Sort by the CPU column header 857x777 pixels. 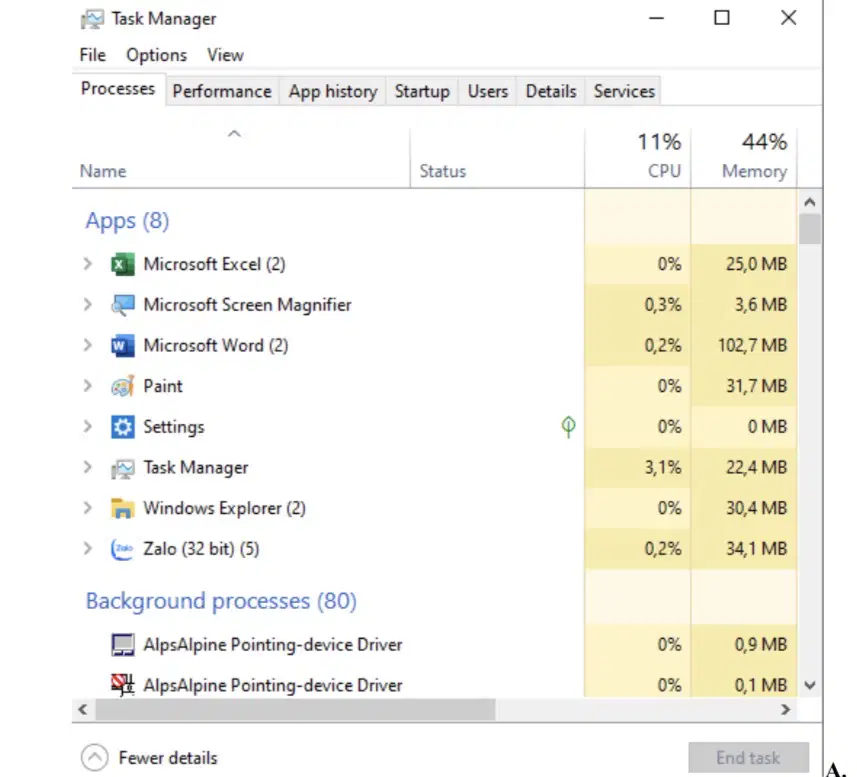pyautogui.click(x=637, y=158)
